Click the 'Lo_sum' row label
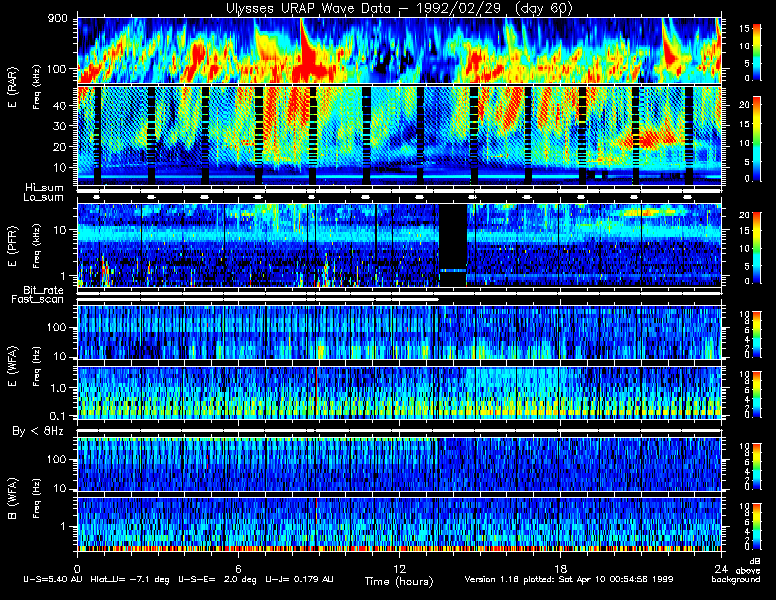This screenshot has height=600, width=776. (x=44, y=198)
